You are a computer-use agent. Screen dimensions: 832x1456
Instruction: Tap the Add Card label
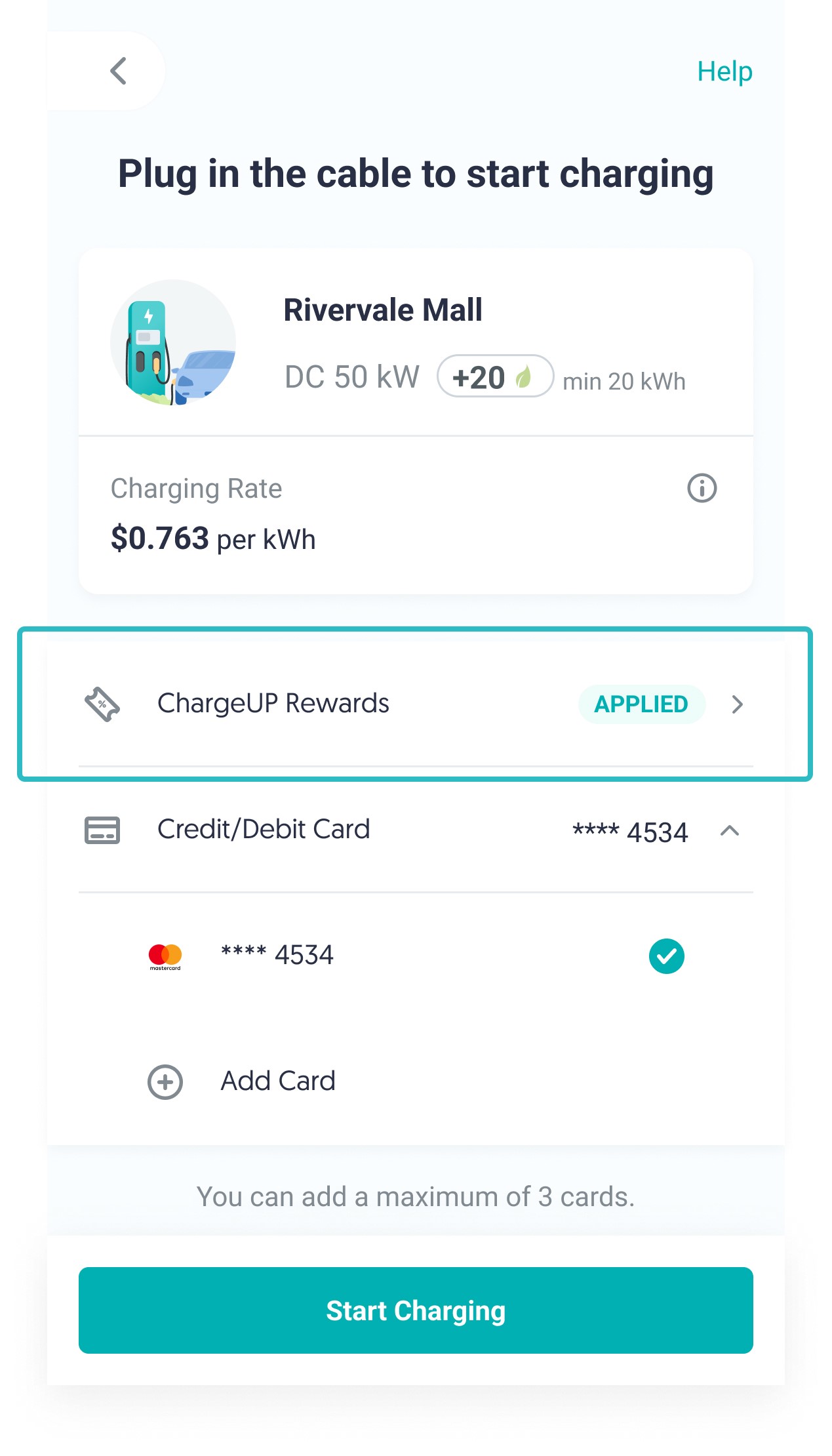tap(278, 1082)
